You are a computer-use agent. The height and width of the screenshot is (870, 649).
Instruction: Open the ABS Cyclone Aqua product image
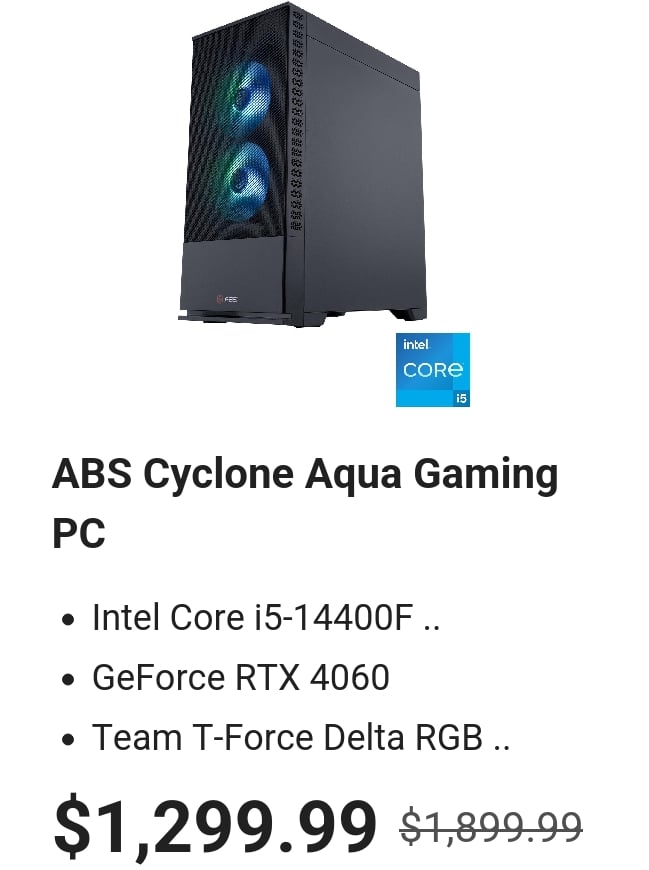(x=302, y=164)
